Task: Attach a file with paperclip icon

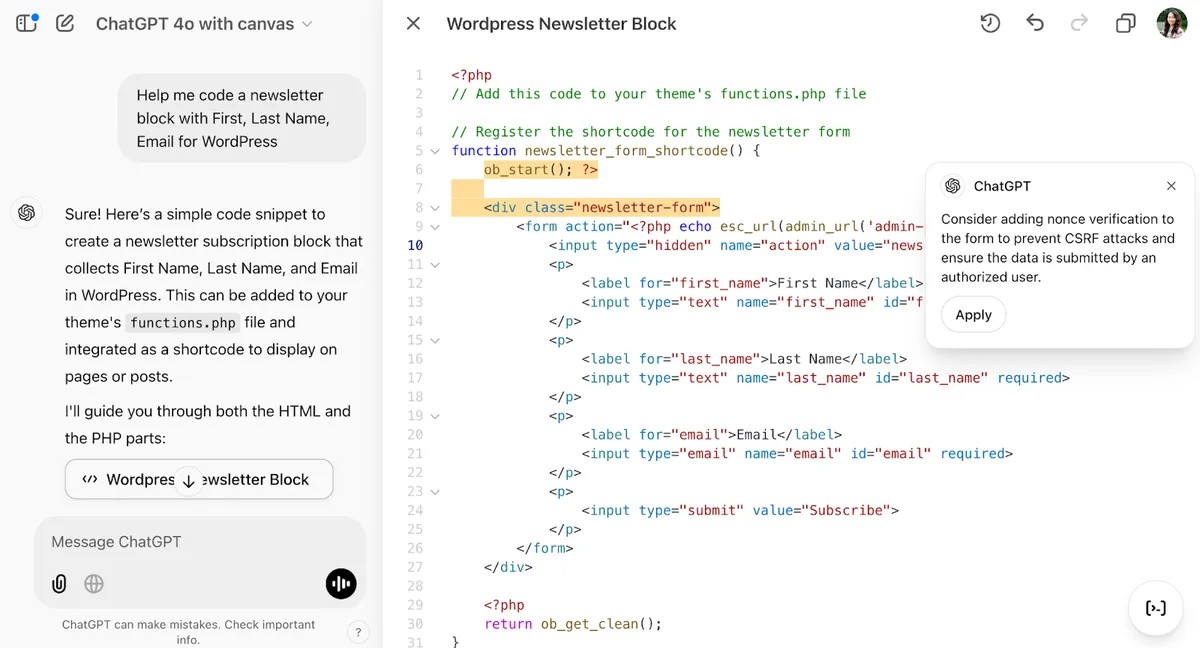Action: pyautogui.click(x=59, y=584)
